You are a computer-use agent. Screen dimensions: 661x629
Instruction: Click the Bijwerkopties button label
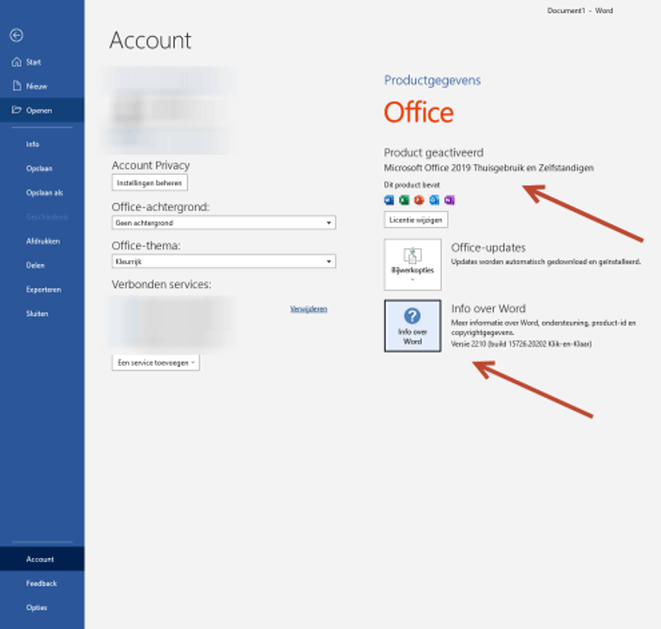(412, 270)
